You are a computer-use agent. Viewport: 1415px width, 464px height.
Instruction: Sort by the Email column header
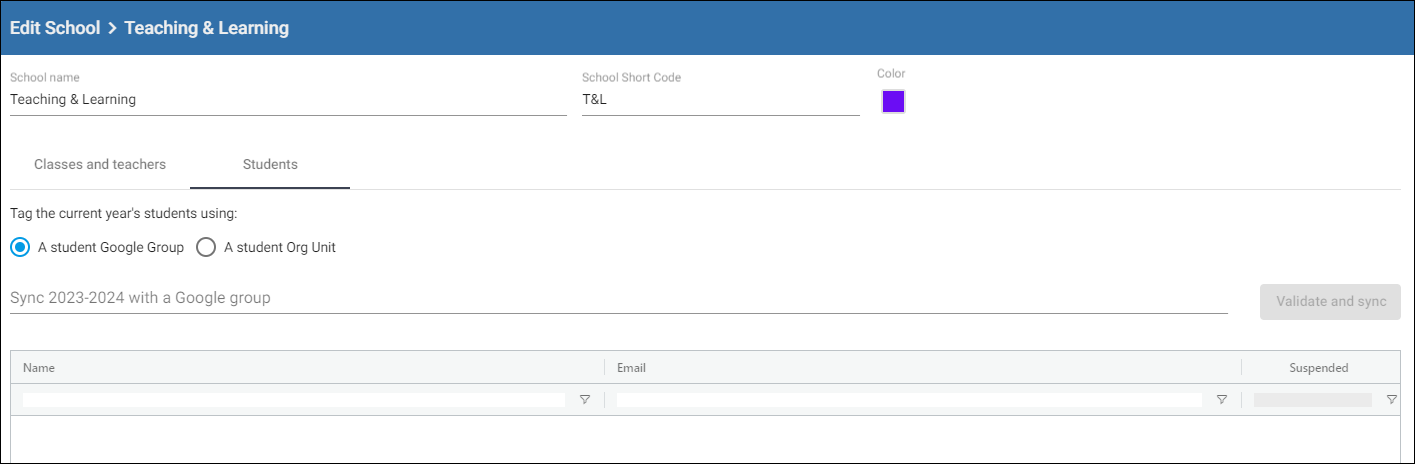click(923, 368)
